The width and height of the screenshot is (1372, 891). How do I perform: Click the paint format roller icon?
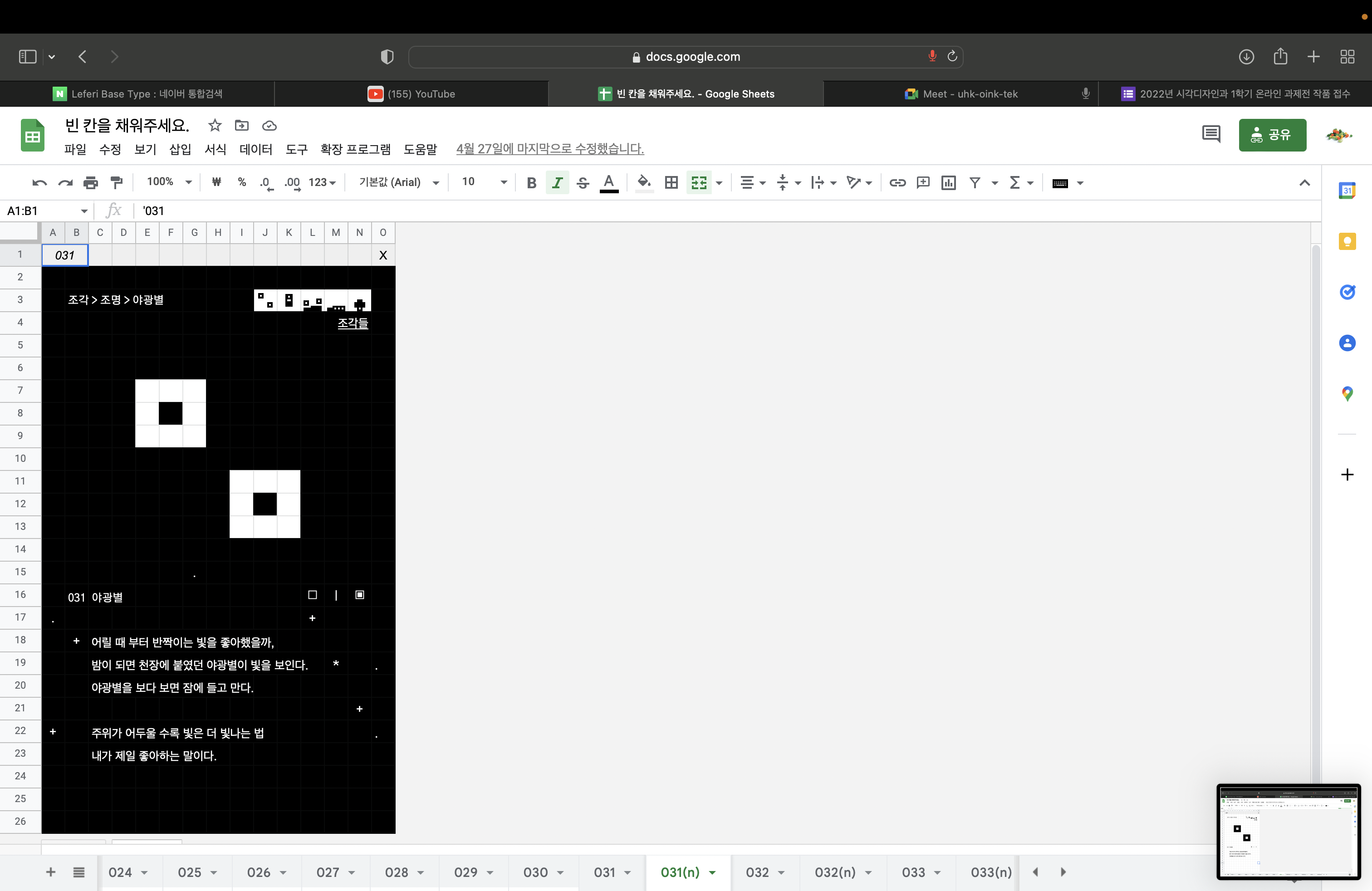click(x=117, y=183)
